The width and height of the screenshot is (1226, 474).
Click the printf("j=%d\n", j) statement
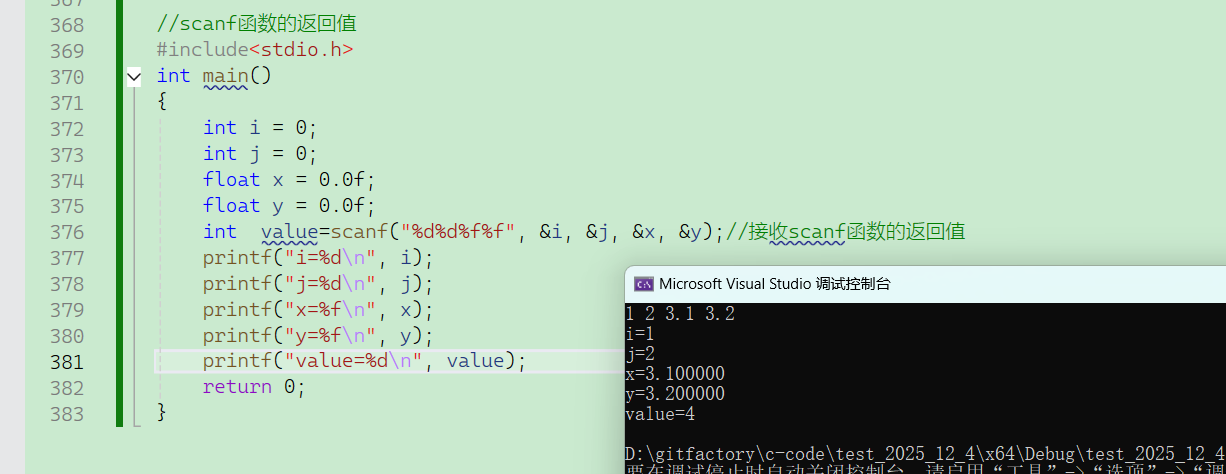pyautogui.click(x=318, y=284)
